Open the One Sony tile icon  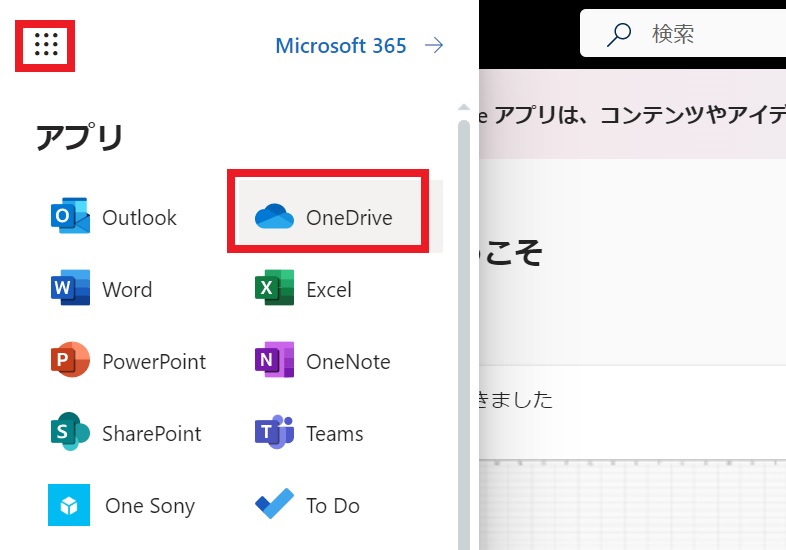coord(69,505)
